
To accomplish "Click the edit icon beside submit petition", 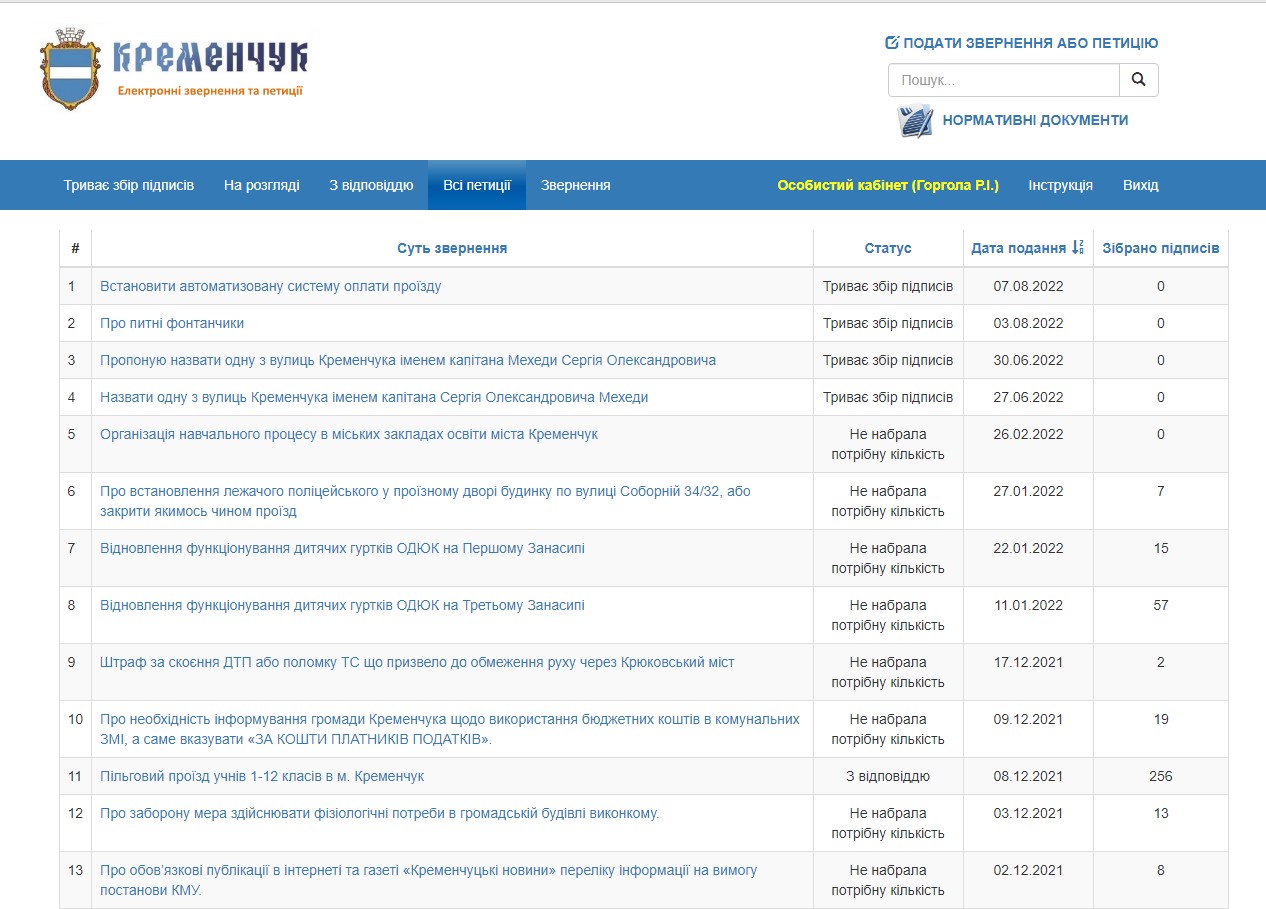I will (892, 43).
